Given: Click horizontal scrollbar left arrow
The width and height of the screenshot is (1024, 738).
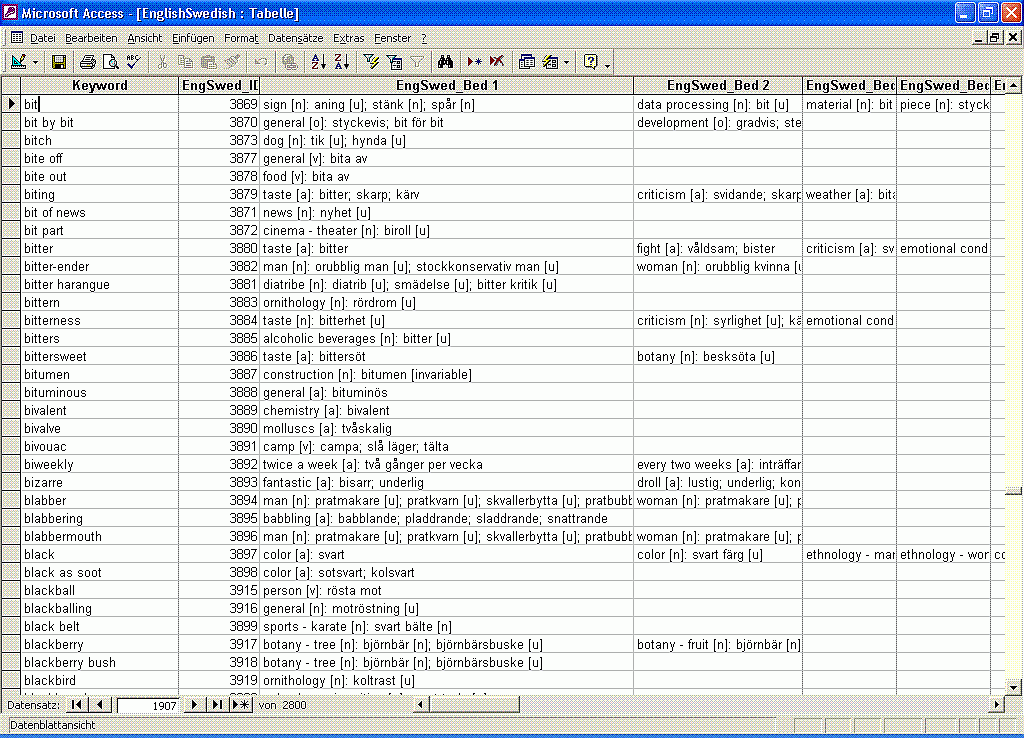Looking at the screenshot, I should (x=421, y=705).
